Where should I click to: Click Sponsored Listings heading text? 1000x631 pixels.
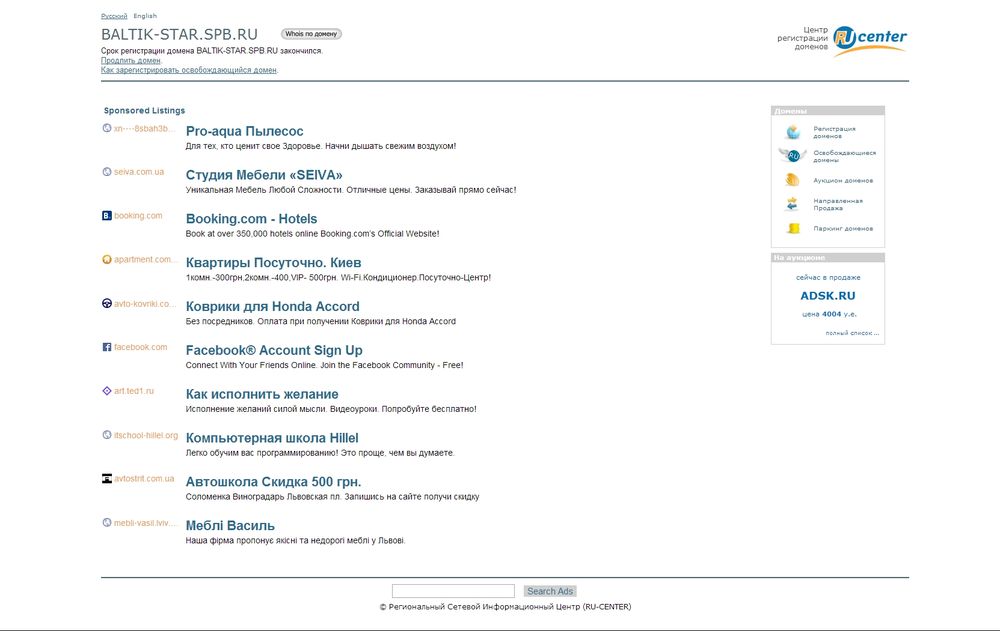tap(144, 110)
